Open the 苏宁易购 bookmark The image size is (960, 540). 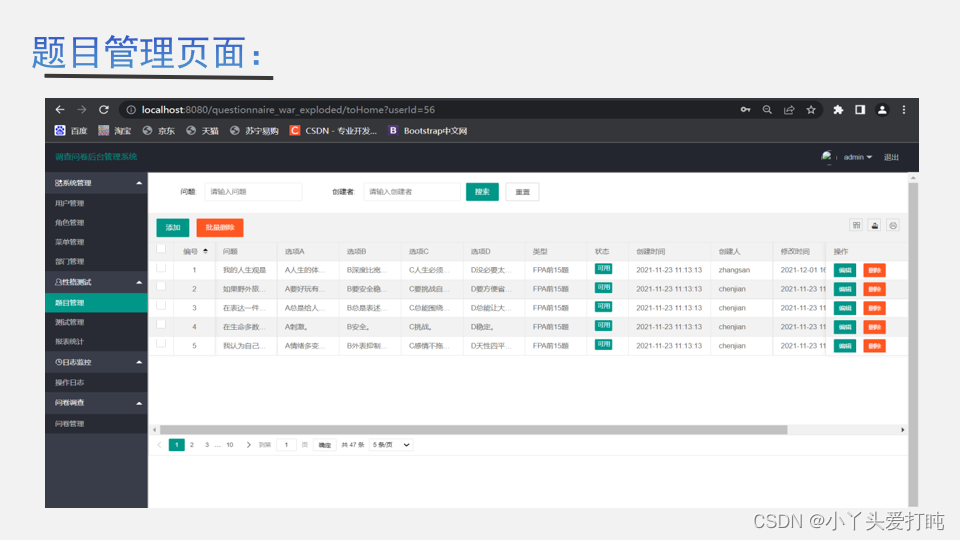pyautogui.click(x=254, y=130)
